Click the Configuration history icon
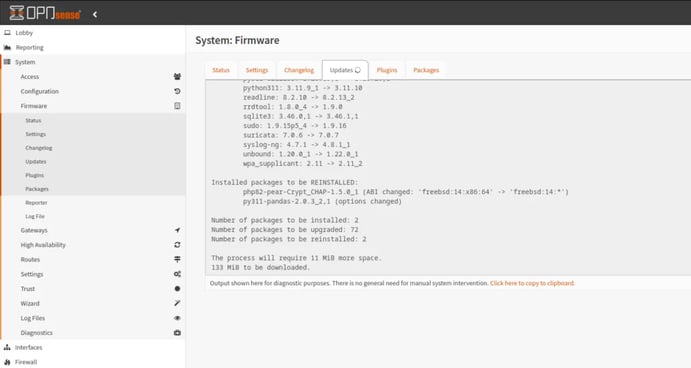 click(x=177, y=91)
